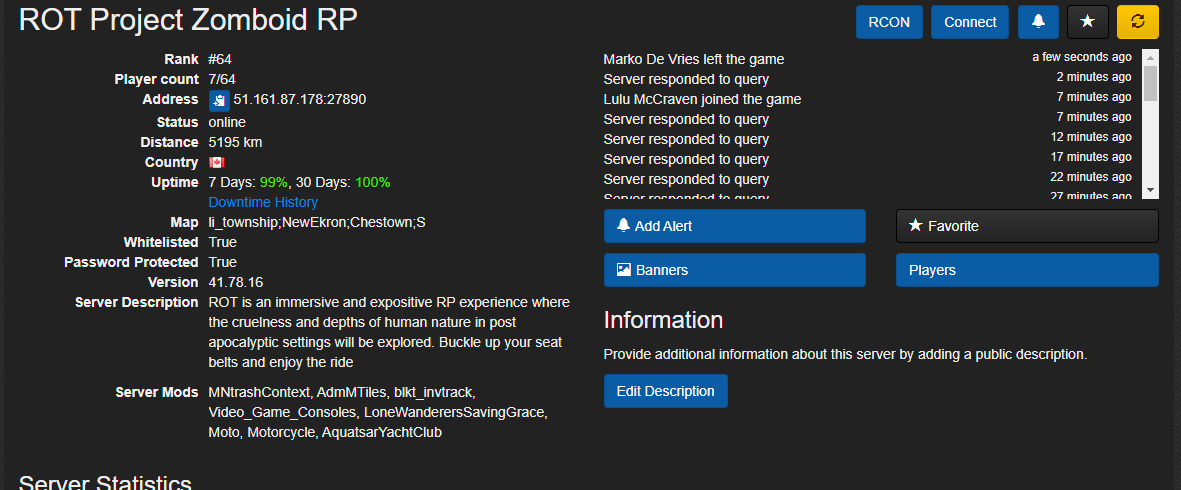Open Banners button
The image size is (1181, 490).
tap(734, 270)
